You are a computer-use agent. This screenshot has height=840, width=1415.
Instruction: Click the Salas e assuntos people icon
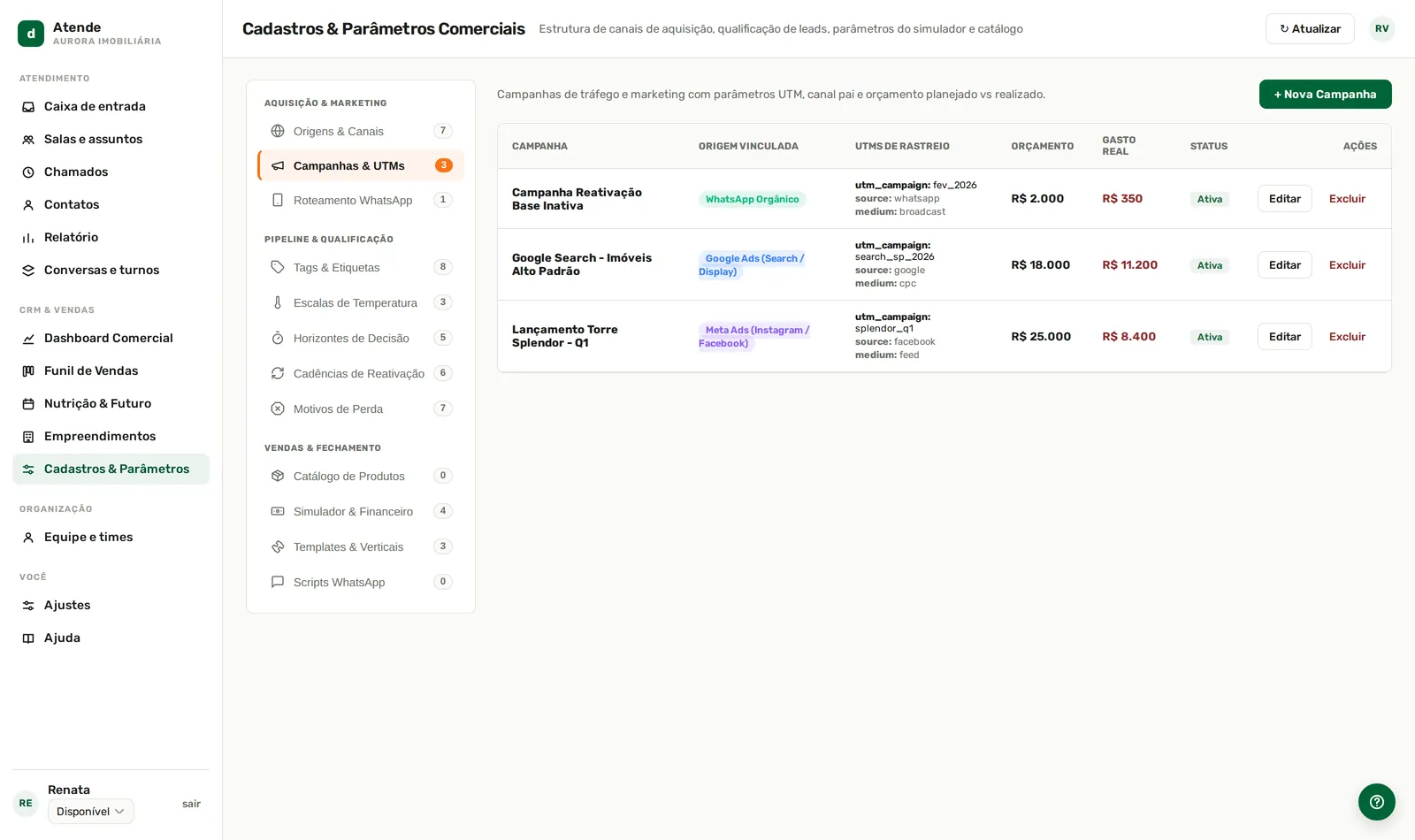tap(28, 140)
